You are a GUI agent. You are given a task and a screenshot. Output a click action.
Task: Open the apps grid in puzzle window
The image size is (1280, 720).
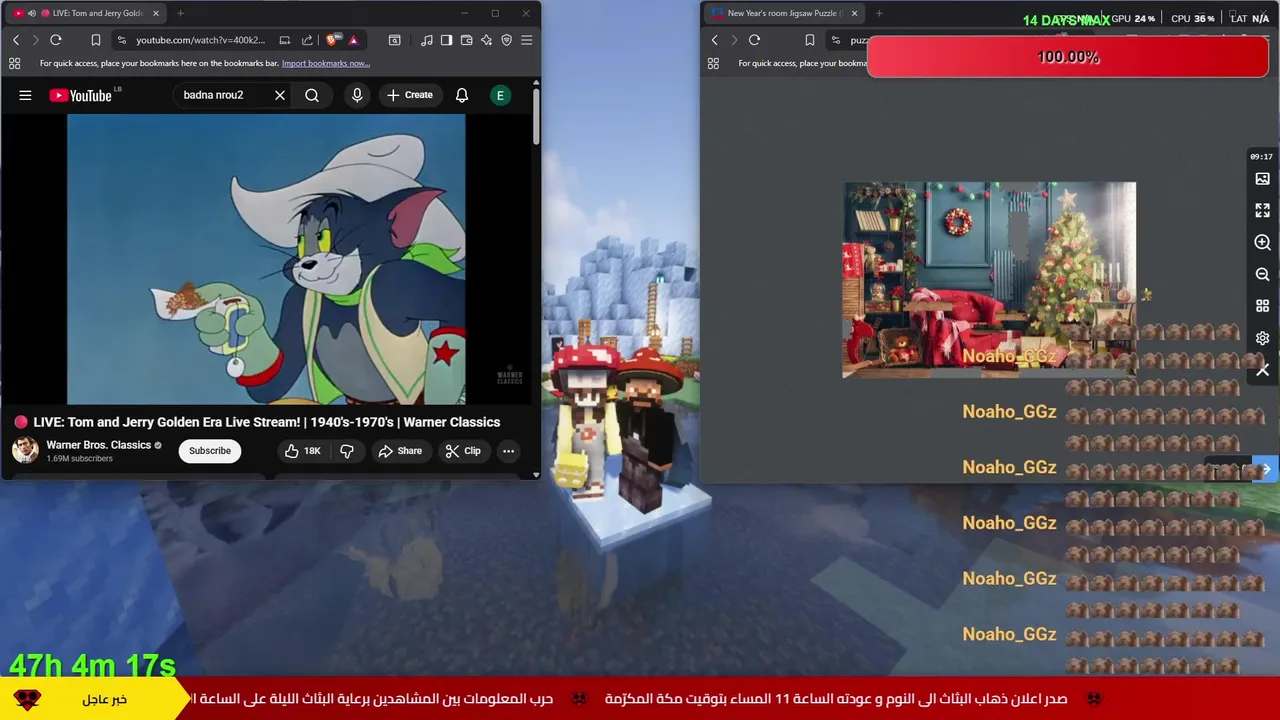[x=713, y=63]
